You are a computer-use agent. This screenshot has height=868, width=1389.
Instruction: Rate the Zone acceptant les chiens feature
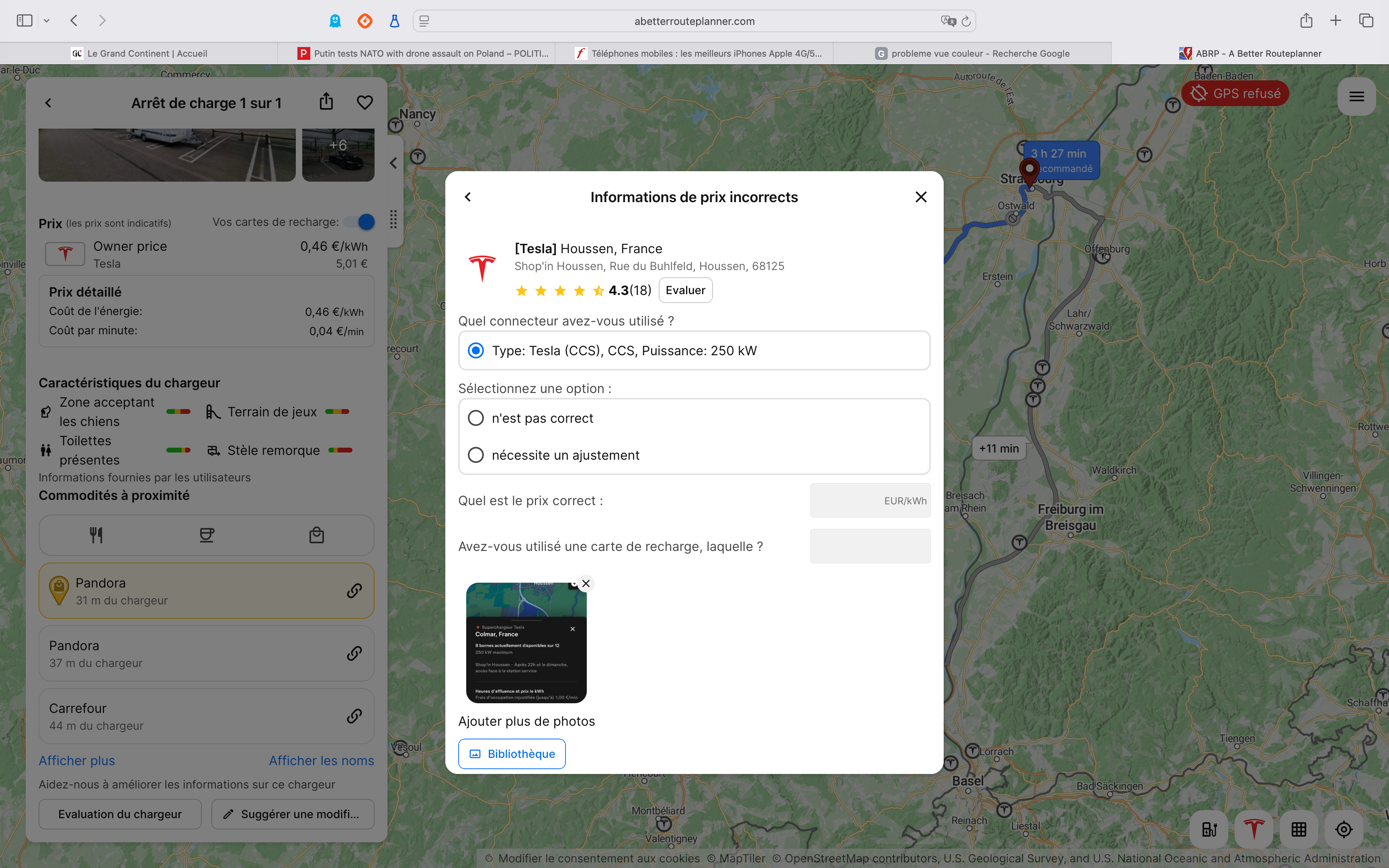tap(178, 411)
